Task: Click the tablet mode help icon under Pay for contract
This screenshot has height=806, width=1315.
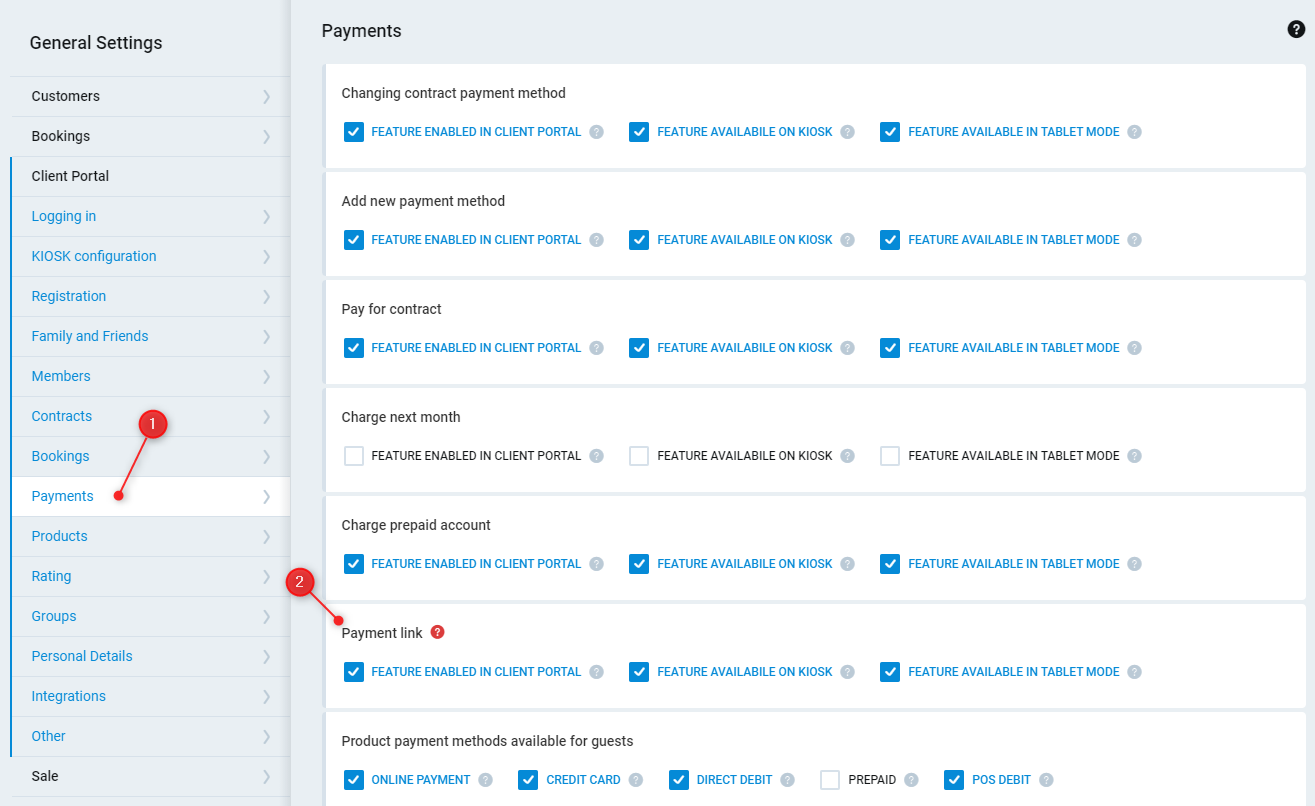Action: (1134, 348)
